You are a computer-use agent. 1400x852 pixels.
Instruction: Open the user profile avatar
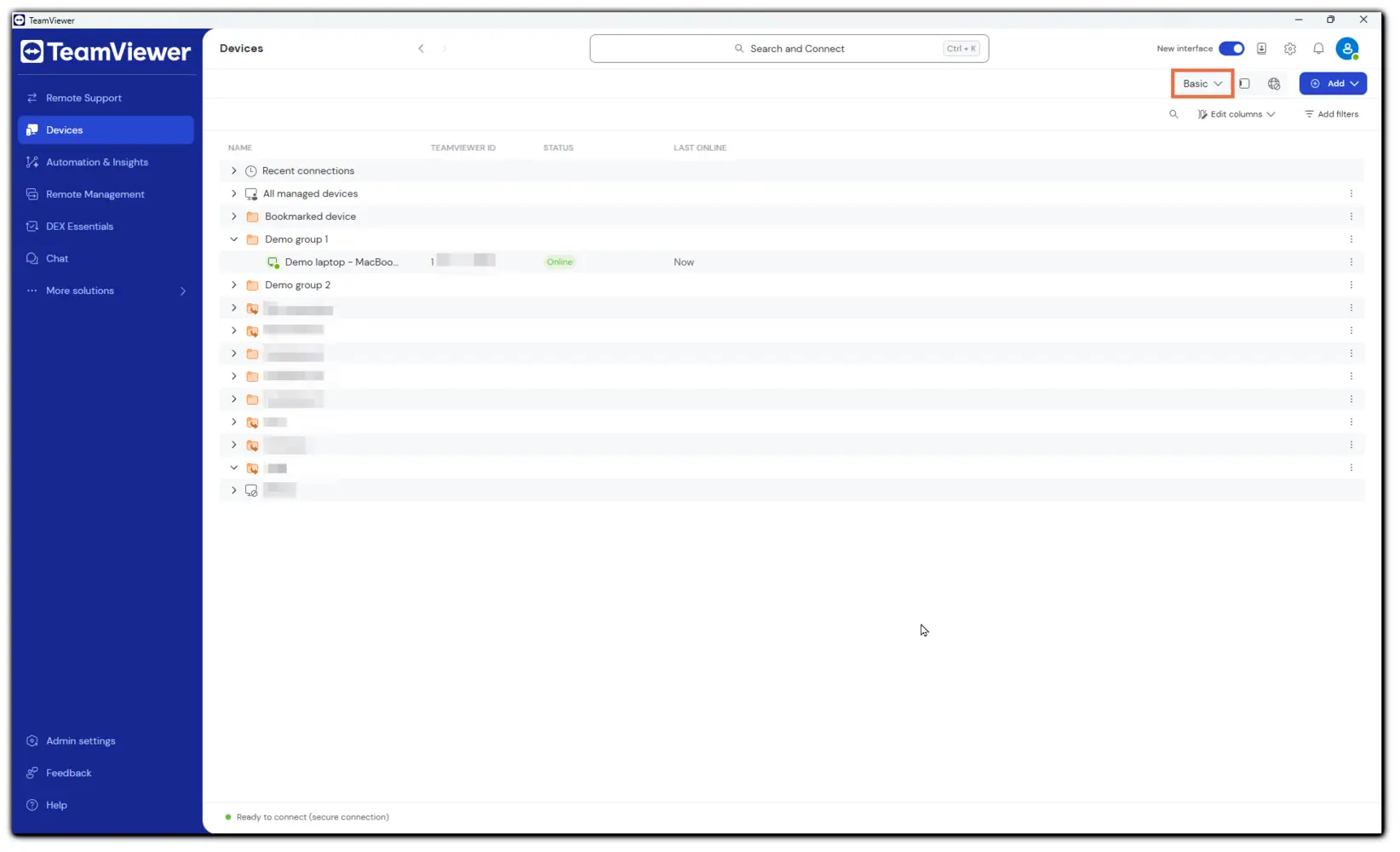coord(1347,49)
